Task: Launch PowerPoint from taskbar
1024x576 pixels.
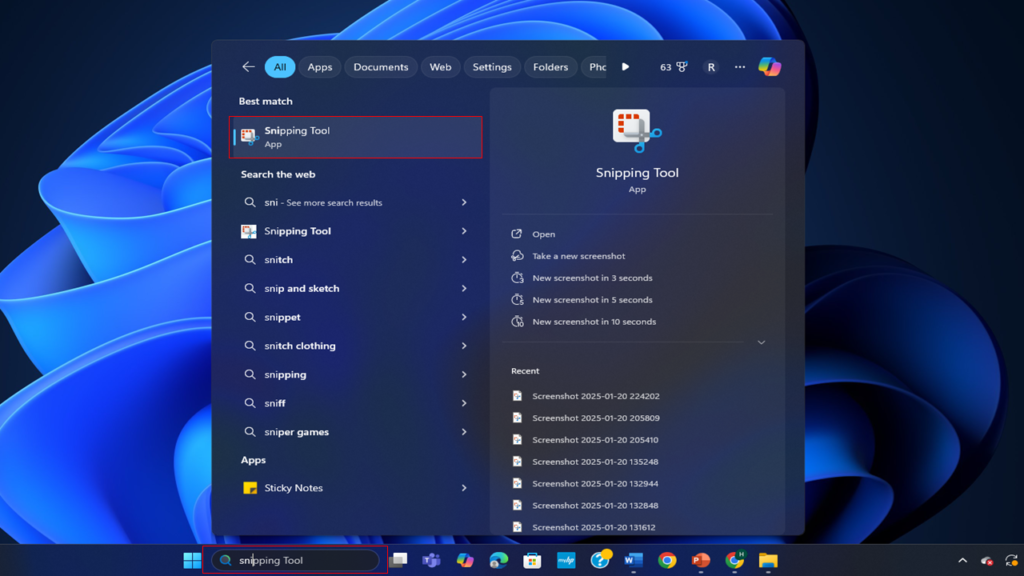Action: [701, 560]
